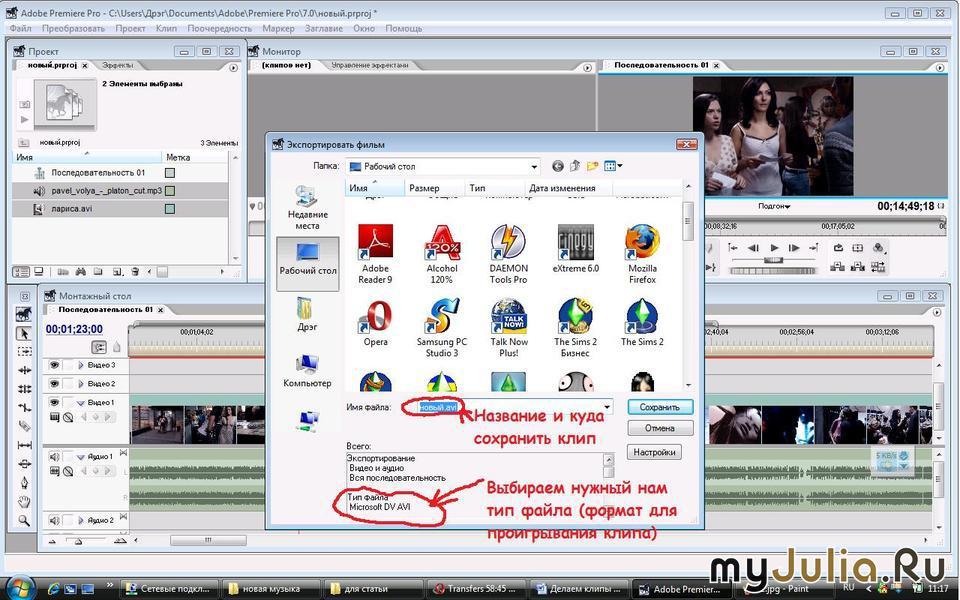Viewport: 960px width, 600px height.
Task: Open the Имя файла dropdown arrow
Action: (x=607, y=407)
